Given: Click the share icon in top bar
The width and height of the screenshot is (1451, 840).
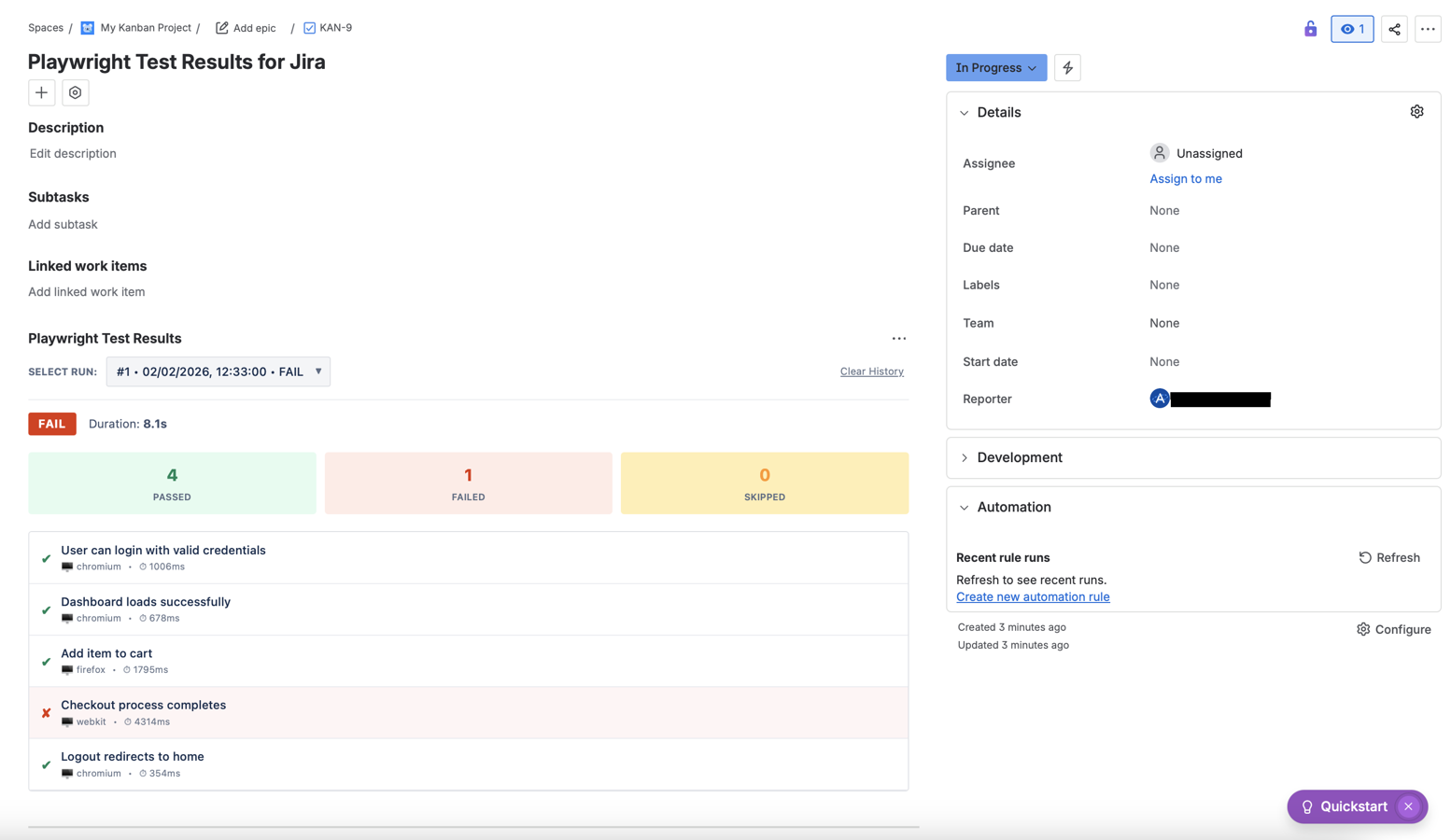Looking at the screenshot, I should [1394, 29].
